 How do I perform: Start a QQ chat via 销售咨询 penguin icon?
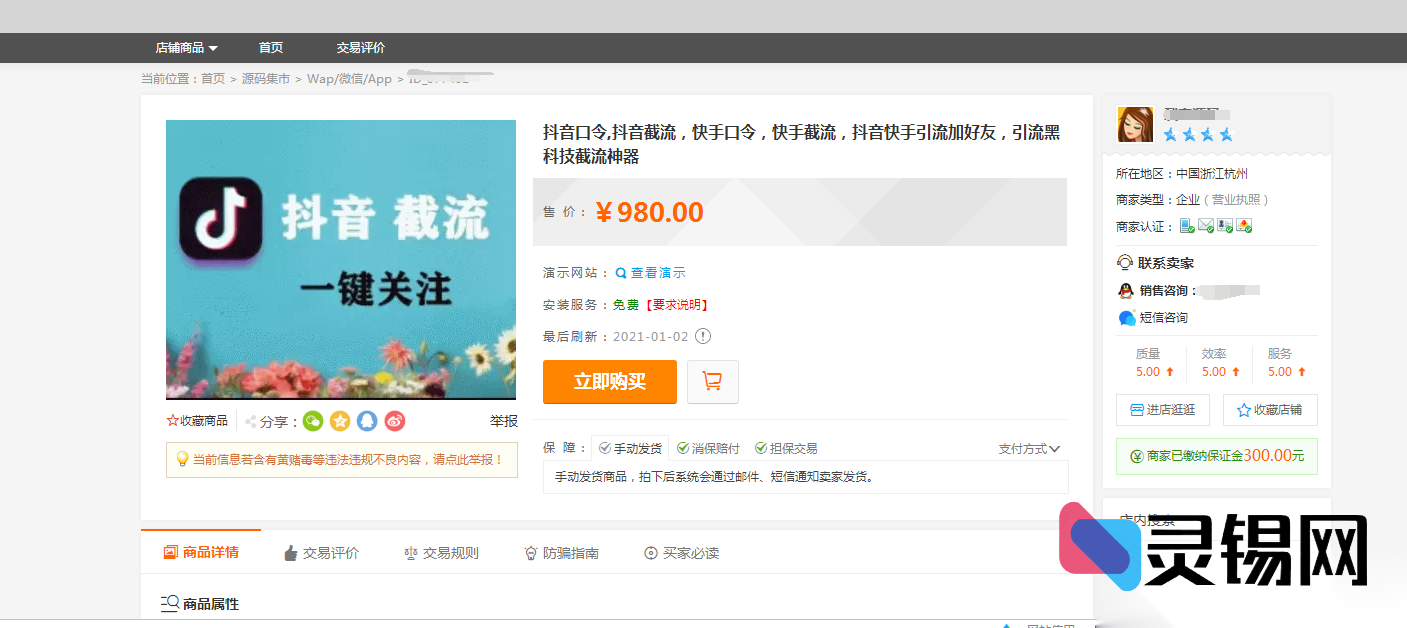tap(1125, 289)
